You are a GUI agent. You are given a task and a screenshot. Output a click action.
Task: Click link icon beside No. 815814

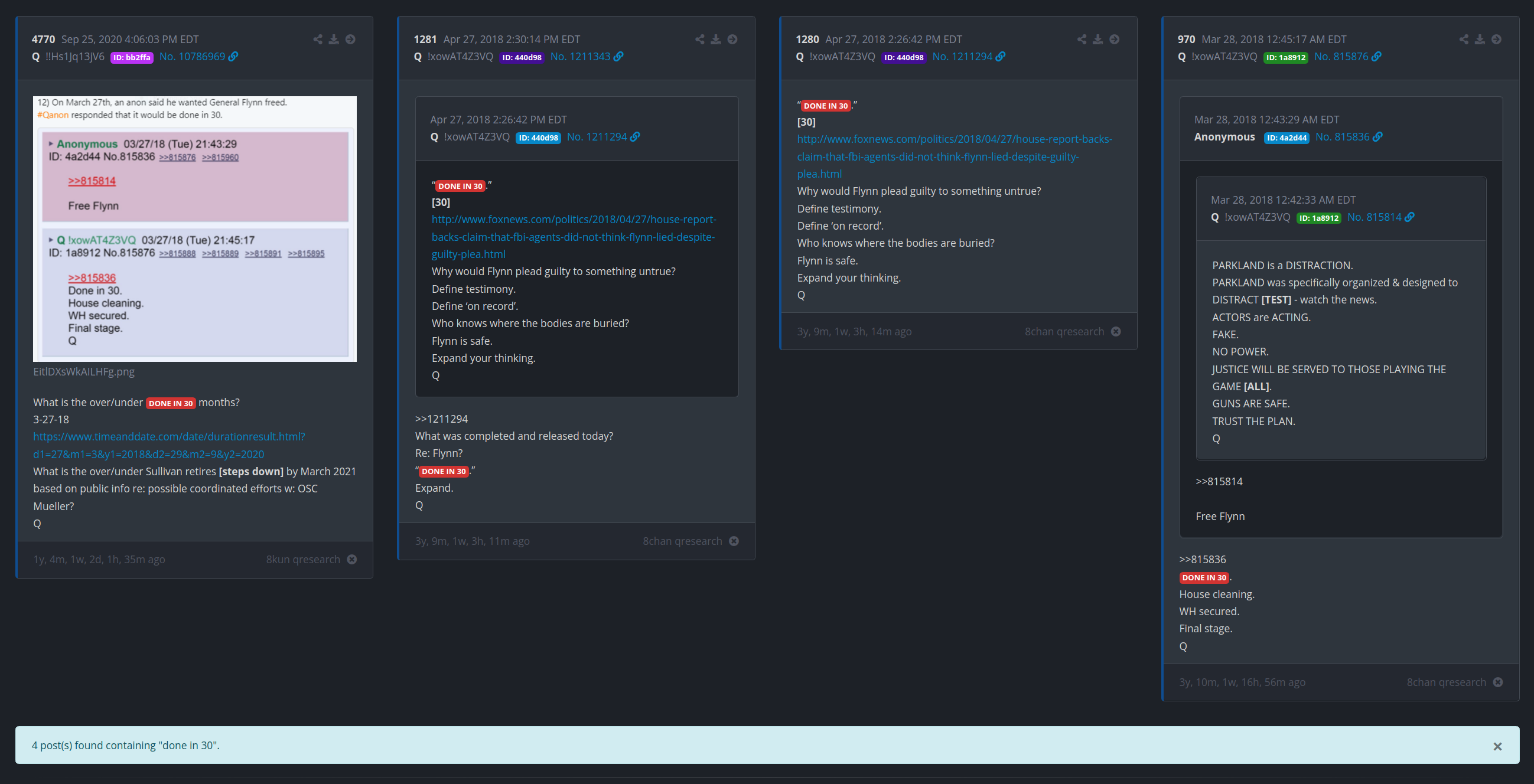[1409, 217]
